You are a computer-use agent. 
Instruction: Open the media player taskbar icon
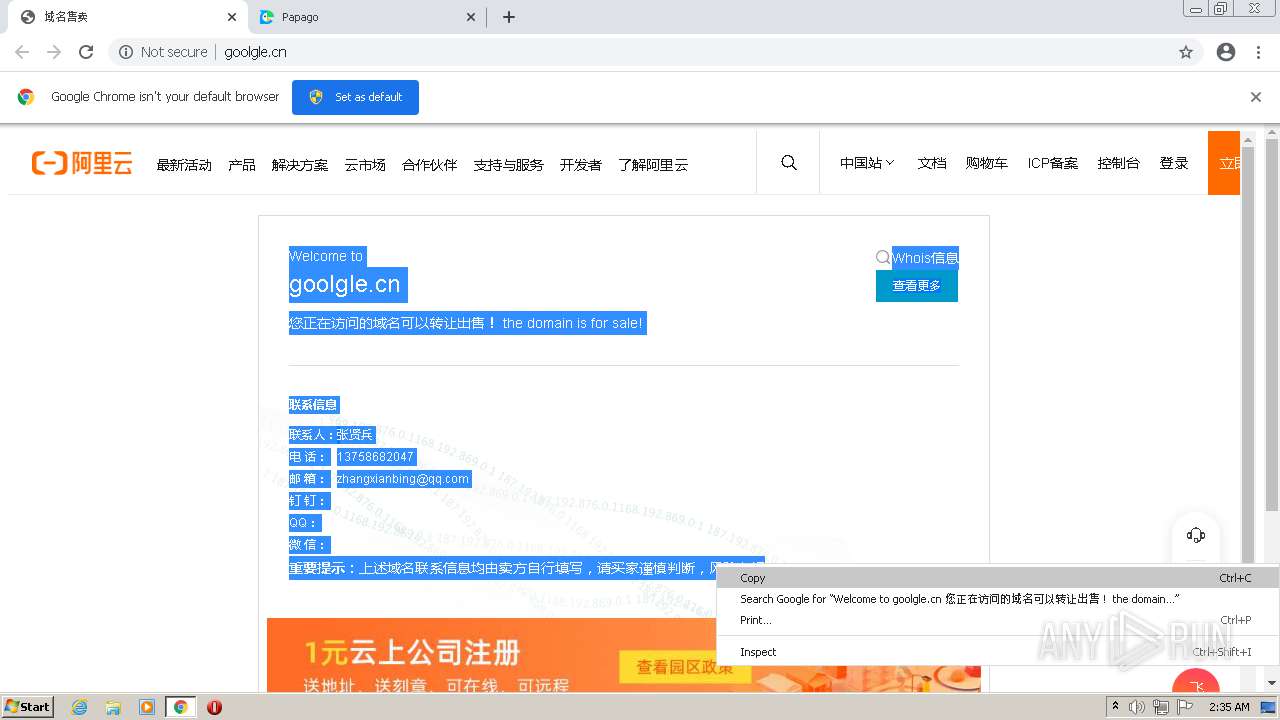[147, 707]
